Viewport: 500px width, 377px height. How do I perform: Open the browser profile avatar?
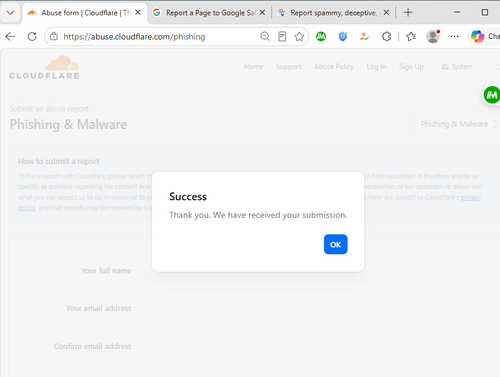[x=433, y=36]
